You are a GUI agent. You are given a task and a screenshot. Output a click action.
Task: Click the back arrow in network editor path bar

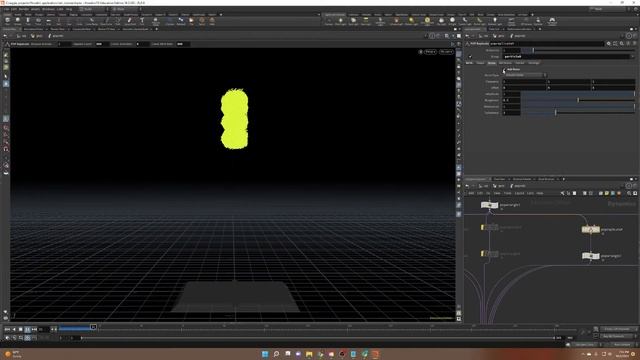pyautogui.click(x=468, y=186)
